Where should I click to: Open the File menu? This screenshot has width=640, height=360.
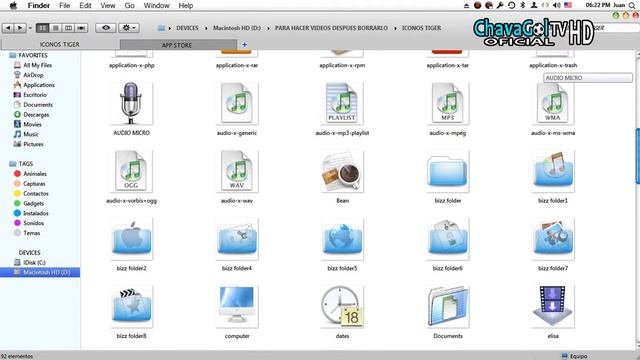pyautogui.click(x=64, y=5)
